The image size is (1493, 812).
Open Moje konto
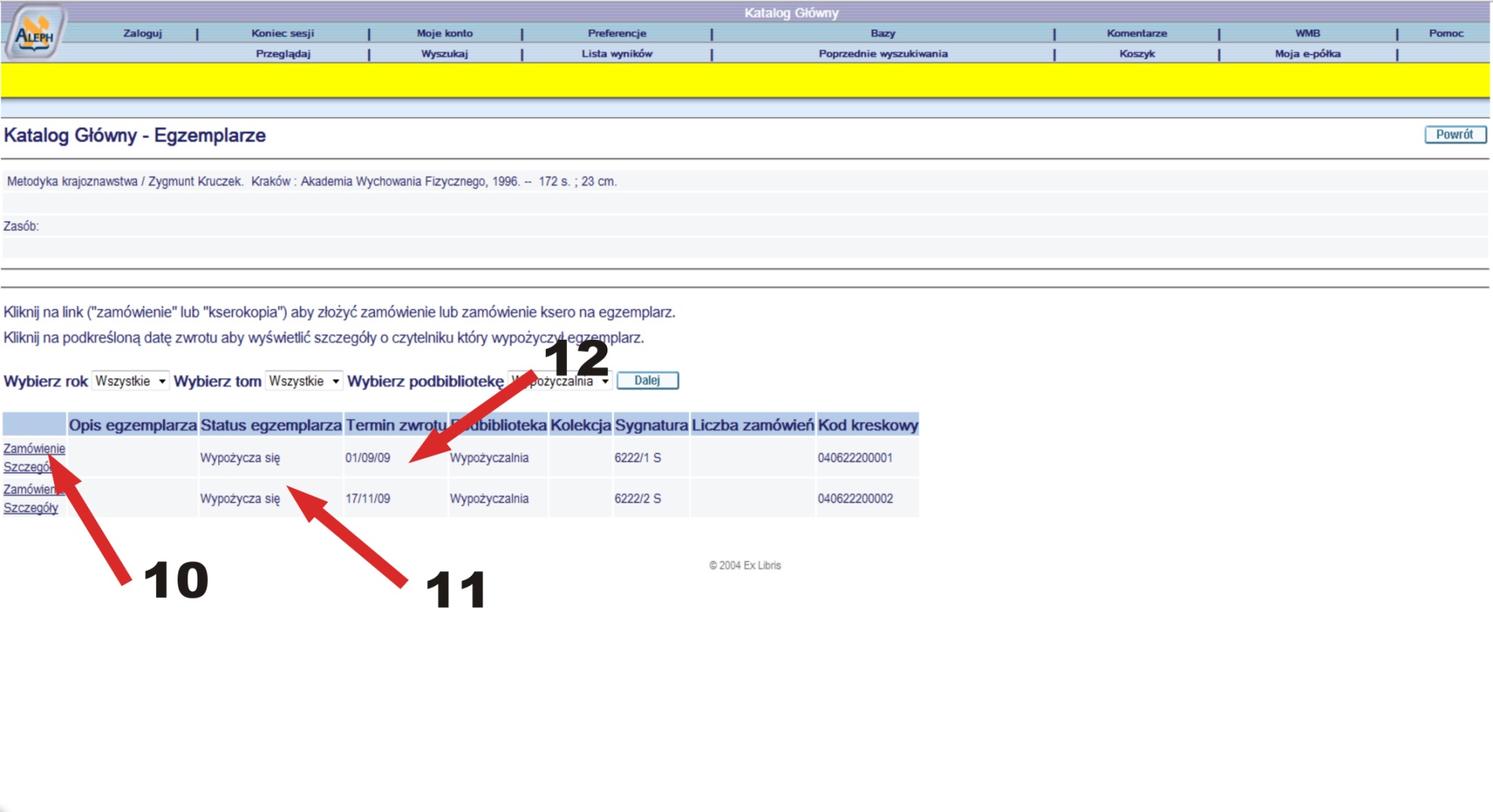tap(444, 33)
